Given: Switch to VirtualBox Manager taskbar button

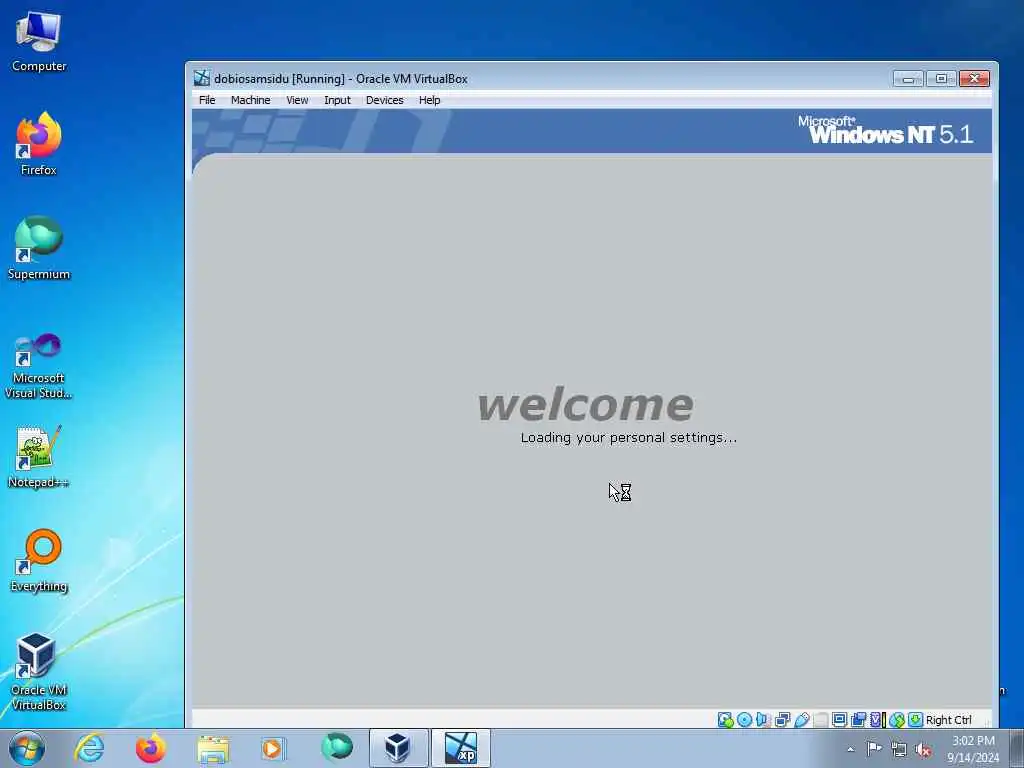Looking at the screenshot, I should tap(398, 748).
